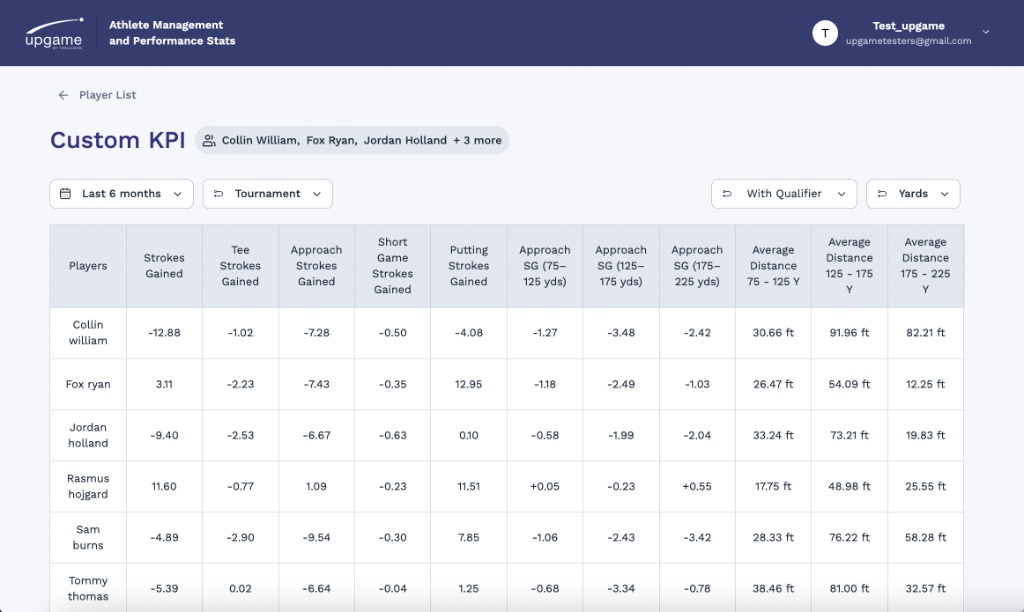Image resolution: width=1024 pixels, height=612 pixels.
Task: Click Tommy thomas' 38.46 ft distance cell
Action: [773, 588]
